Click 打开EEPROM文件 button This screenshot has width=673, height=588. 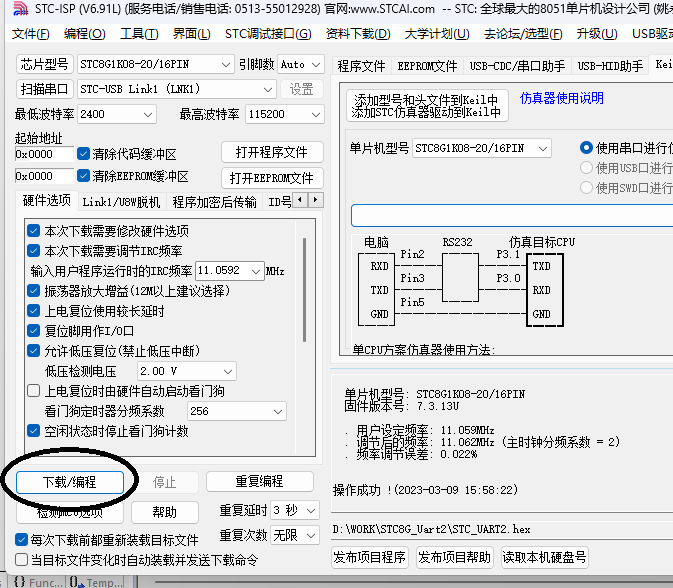click(x=272, y=178)
